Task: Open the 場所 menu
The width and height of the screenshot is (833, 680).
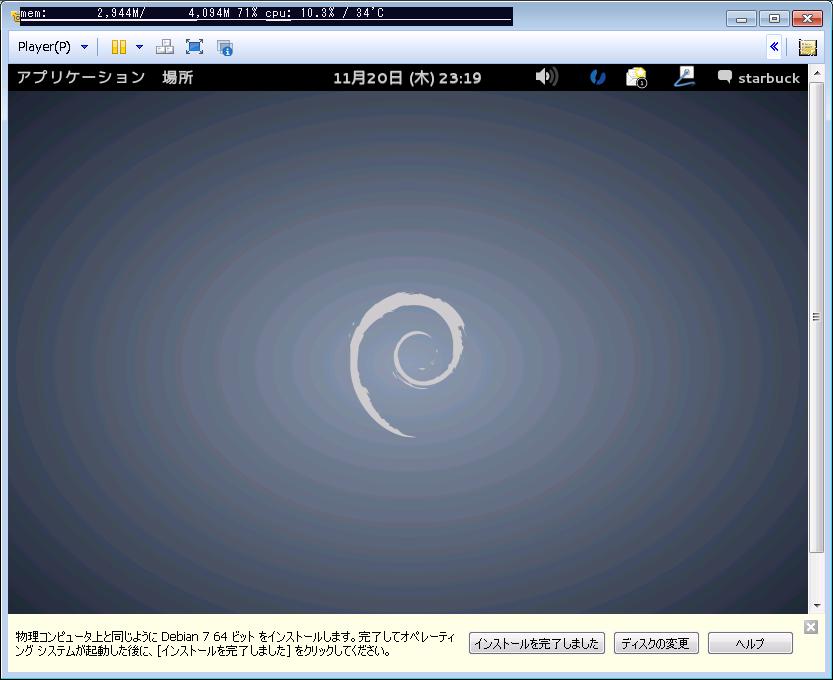Action: coord(177,78)
